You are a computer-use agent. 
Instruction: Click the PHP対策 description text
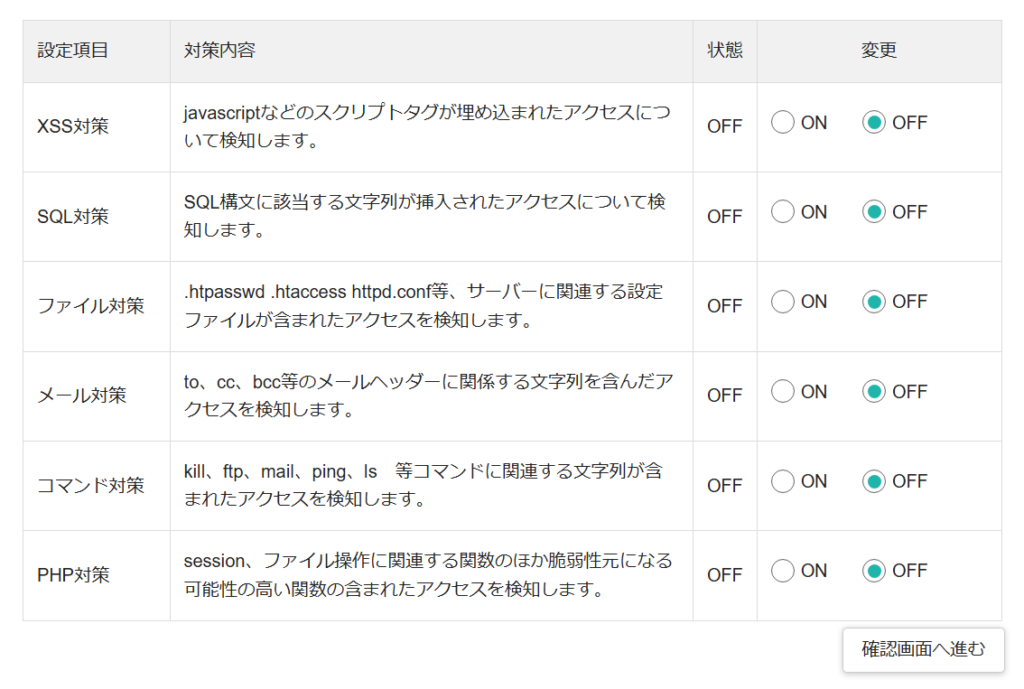pyautogui.click(x=428, y=575)
